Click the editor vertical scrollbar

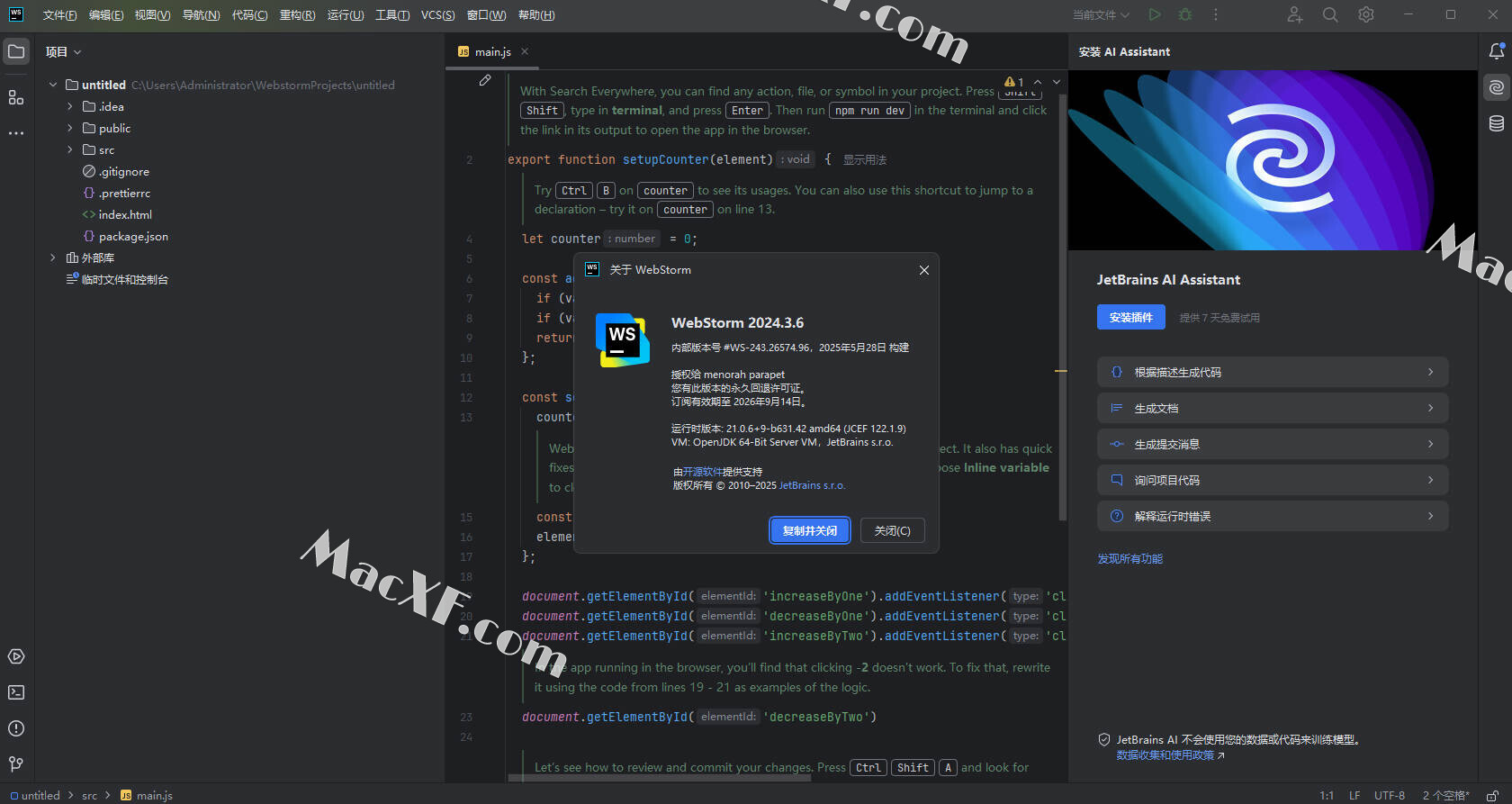pos(1063,306)
